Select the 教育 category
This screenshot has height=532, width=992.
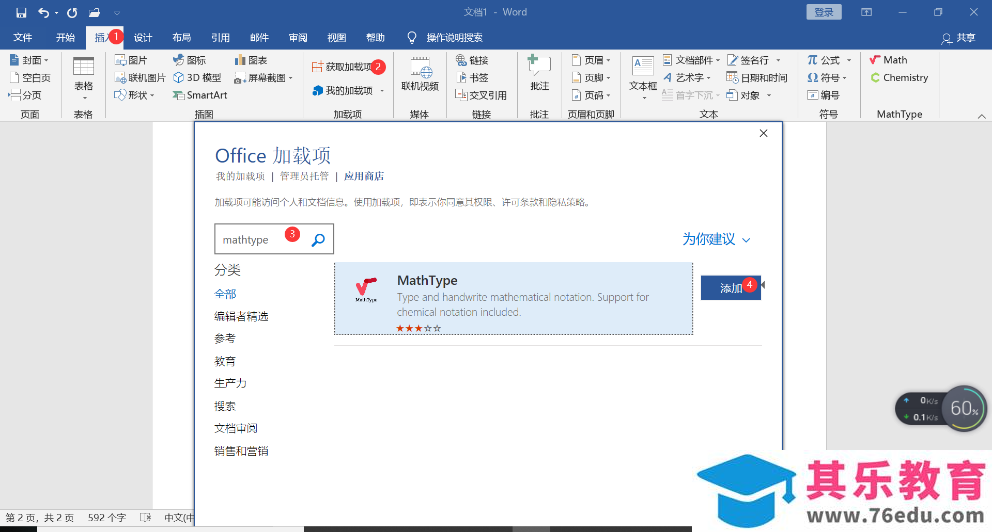(225, 361)
